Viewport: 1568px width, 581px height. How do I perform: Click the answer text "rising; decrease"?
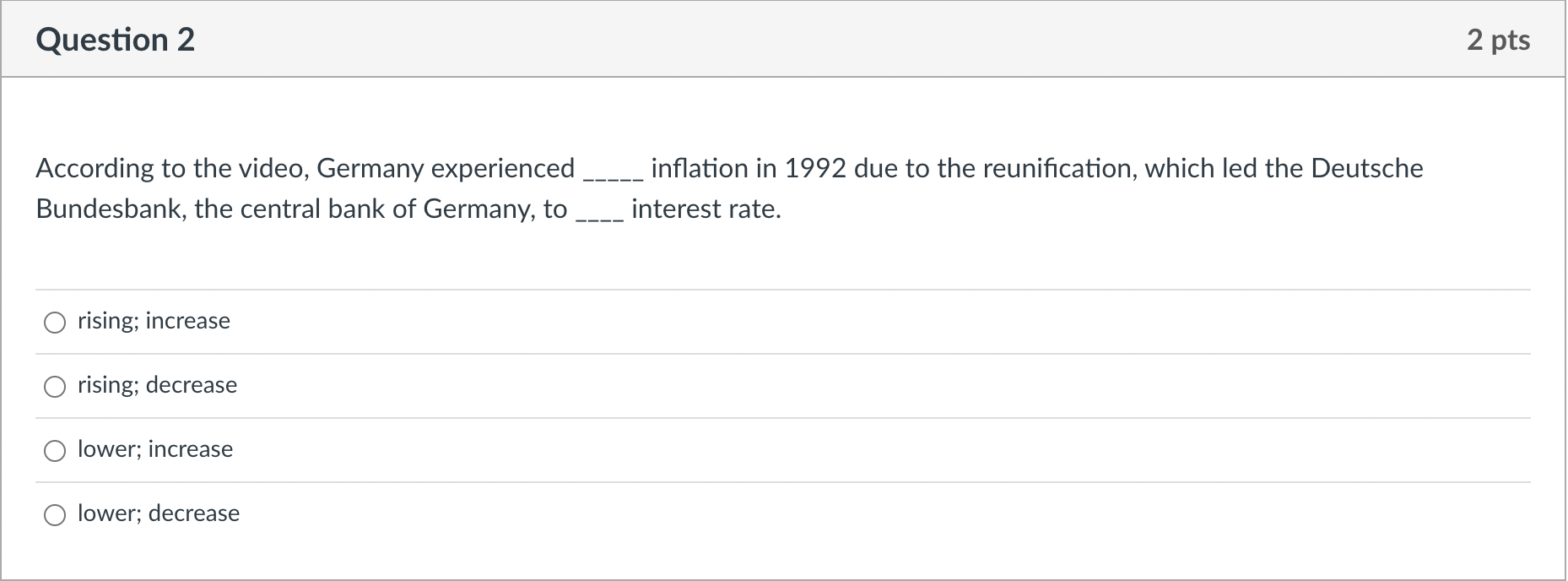point(157,385)
